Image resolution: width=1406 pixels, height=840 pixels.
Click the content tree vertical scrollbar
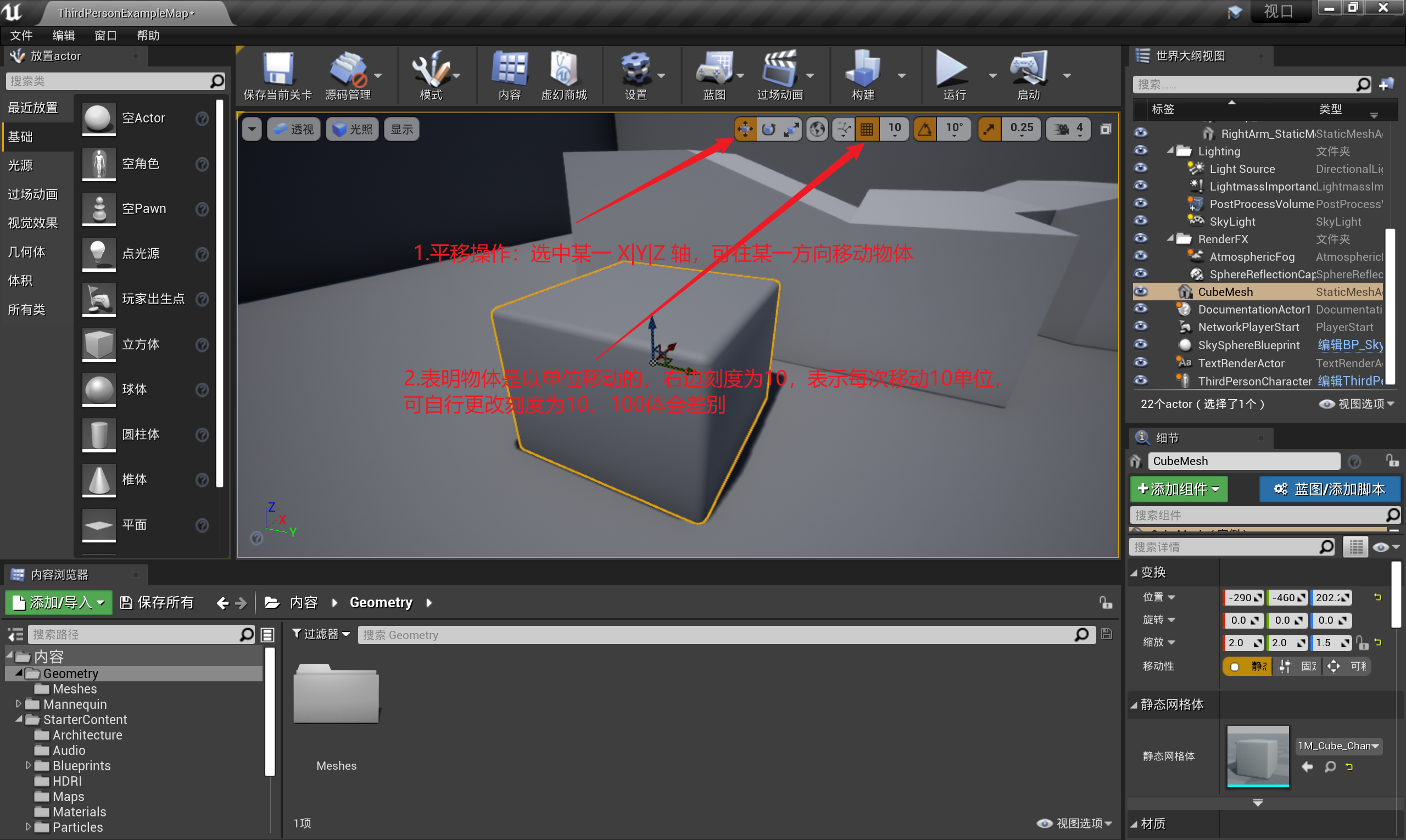click(270, 712)
